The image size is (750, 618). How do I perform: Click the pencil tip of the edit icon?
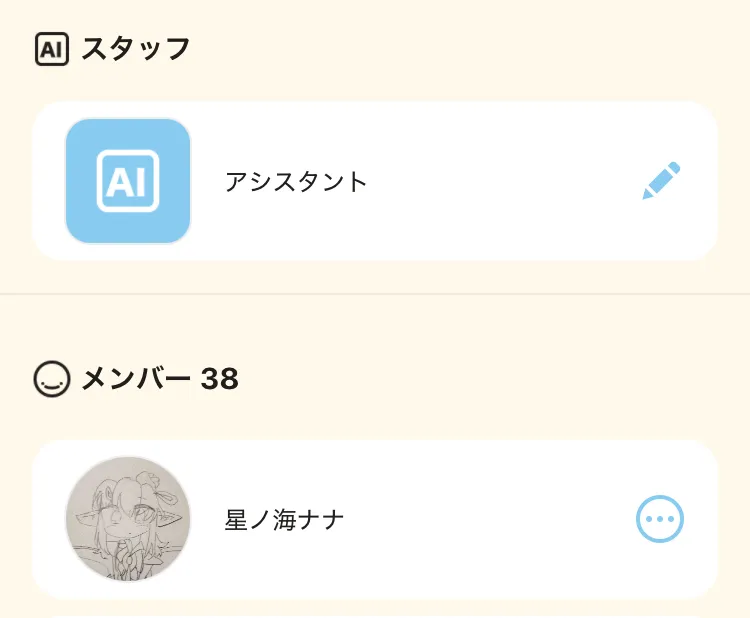click(647, 195)
